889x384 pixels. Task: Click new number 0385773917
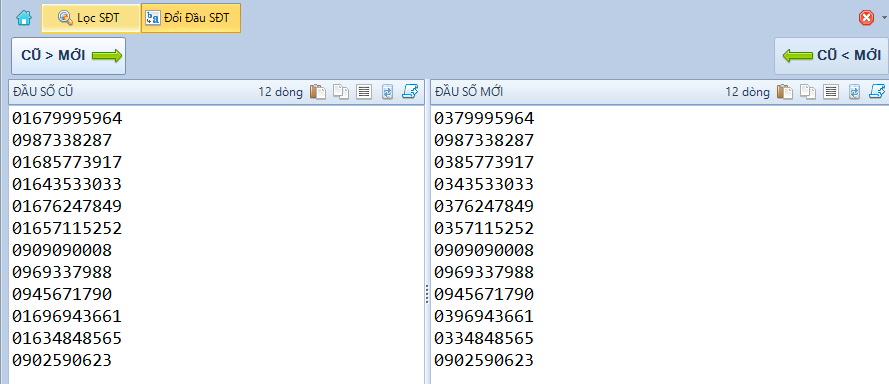[484, 163]
